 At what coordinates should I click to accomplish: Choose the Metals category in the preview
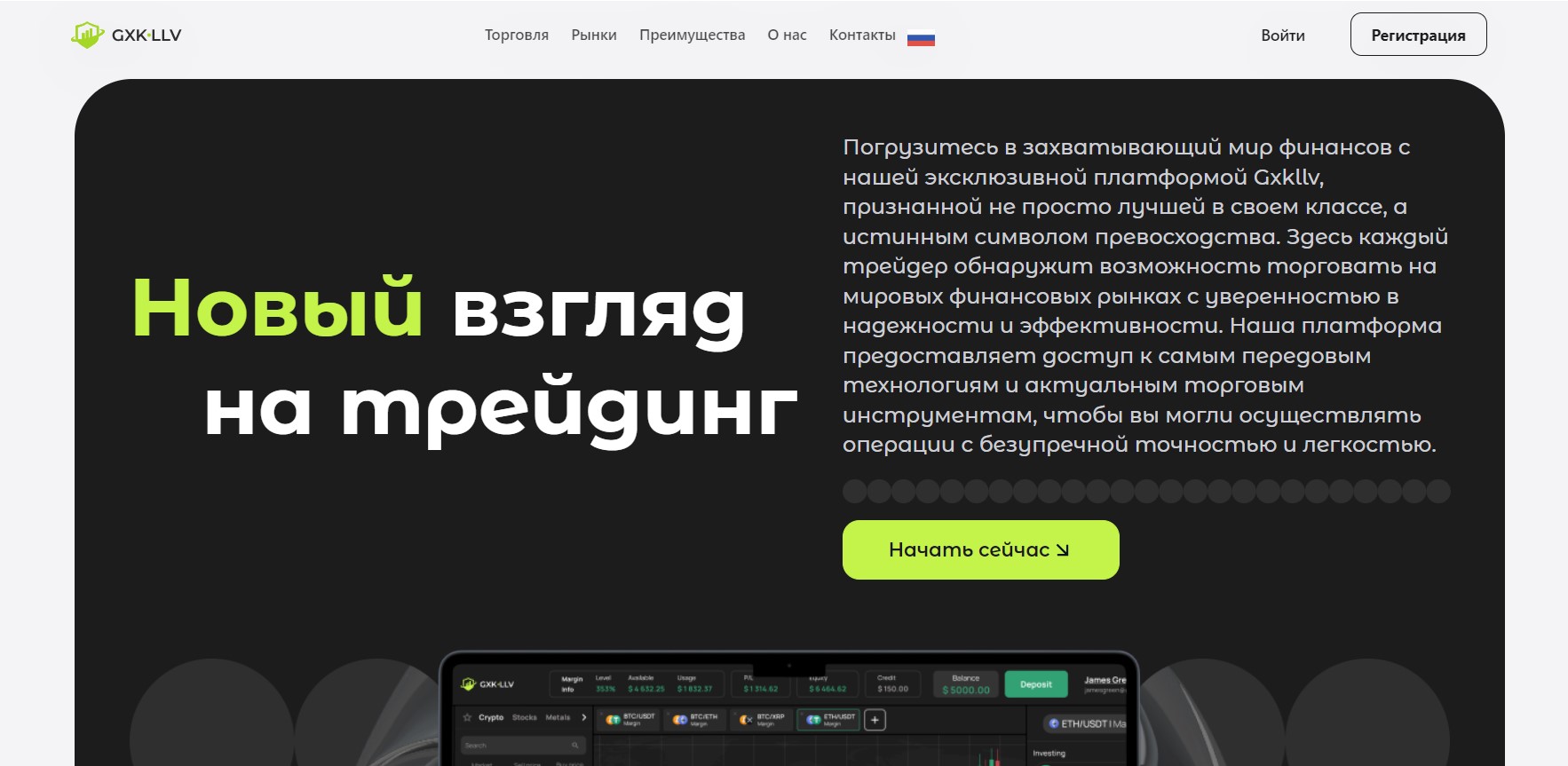pos(558,717)
